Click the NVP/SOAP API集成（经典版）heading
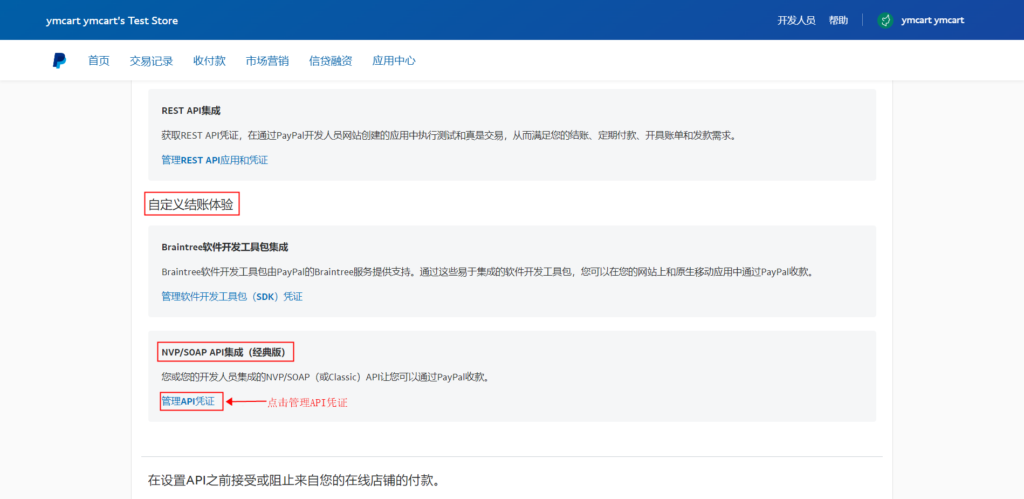This screenshot has width=1024, height=499. [224, 352]
